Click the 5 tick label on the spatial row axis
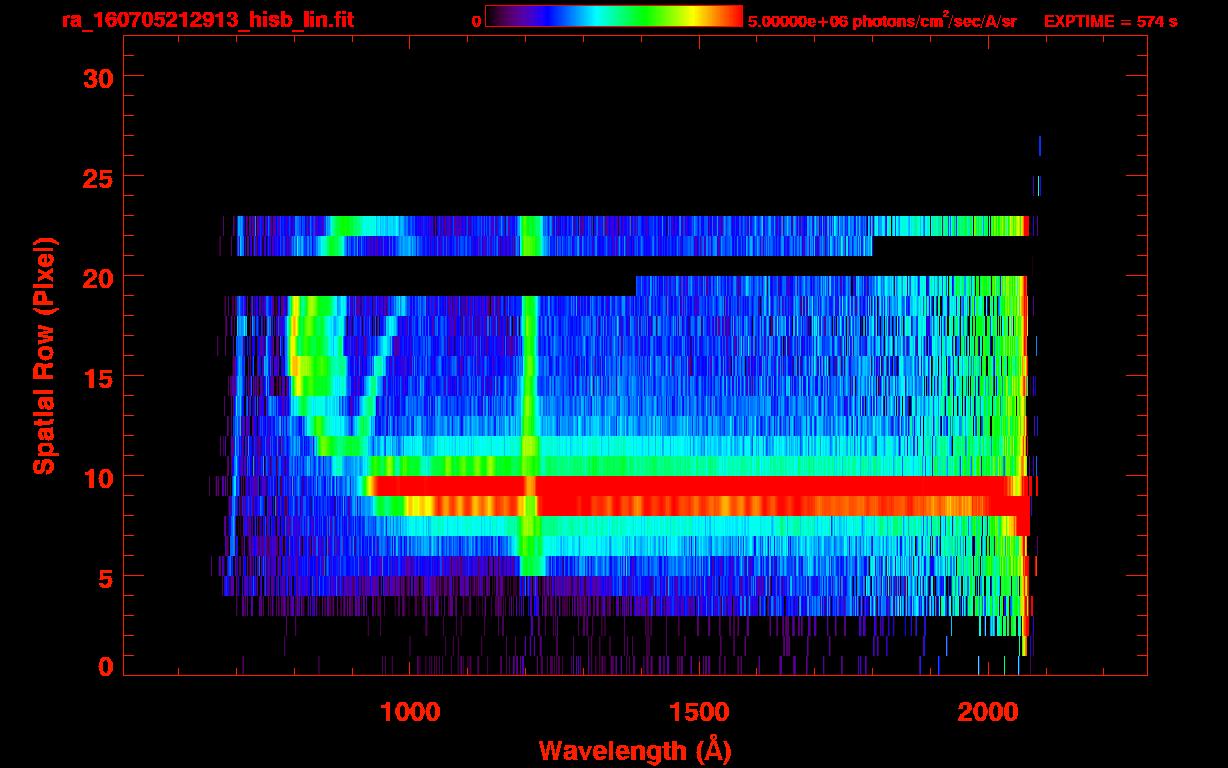1228x768 pixels. pos(103,577)
